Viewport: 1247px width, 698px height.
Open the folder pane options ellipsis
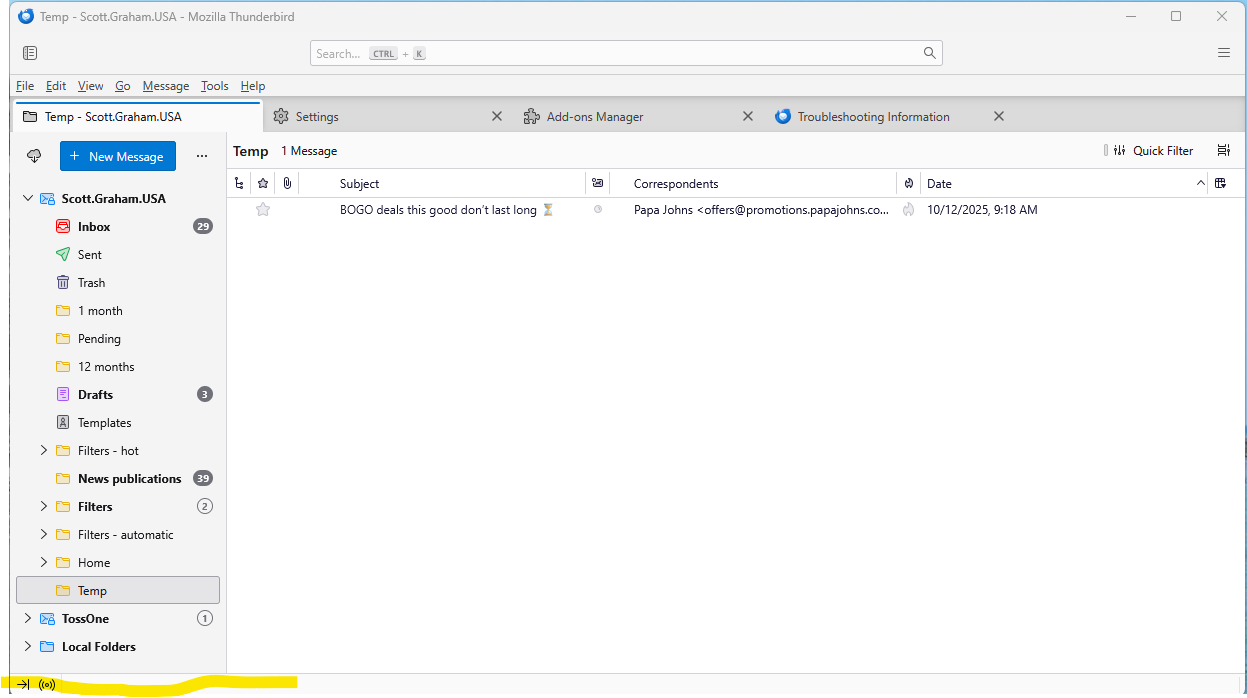pyautogui.click(x=202, y=156)
